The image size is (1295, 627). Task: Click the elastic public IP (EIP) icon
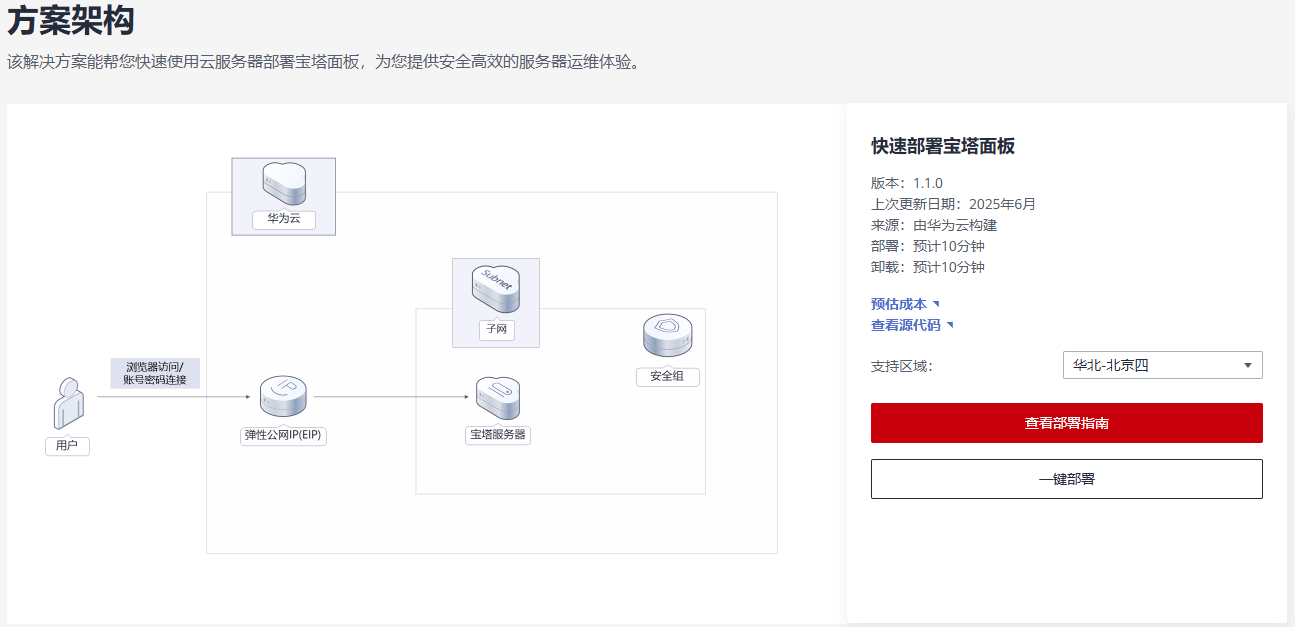[x=283, y=398]
